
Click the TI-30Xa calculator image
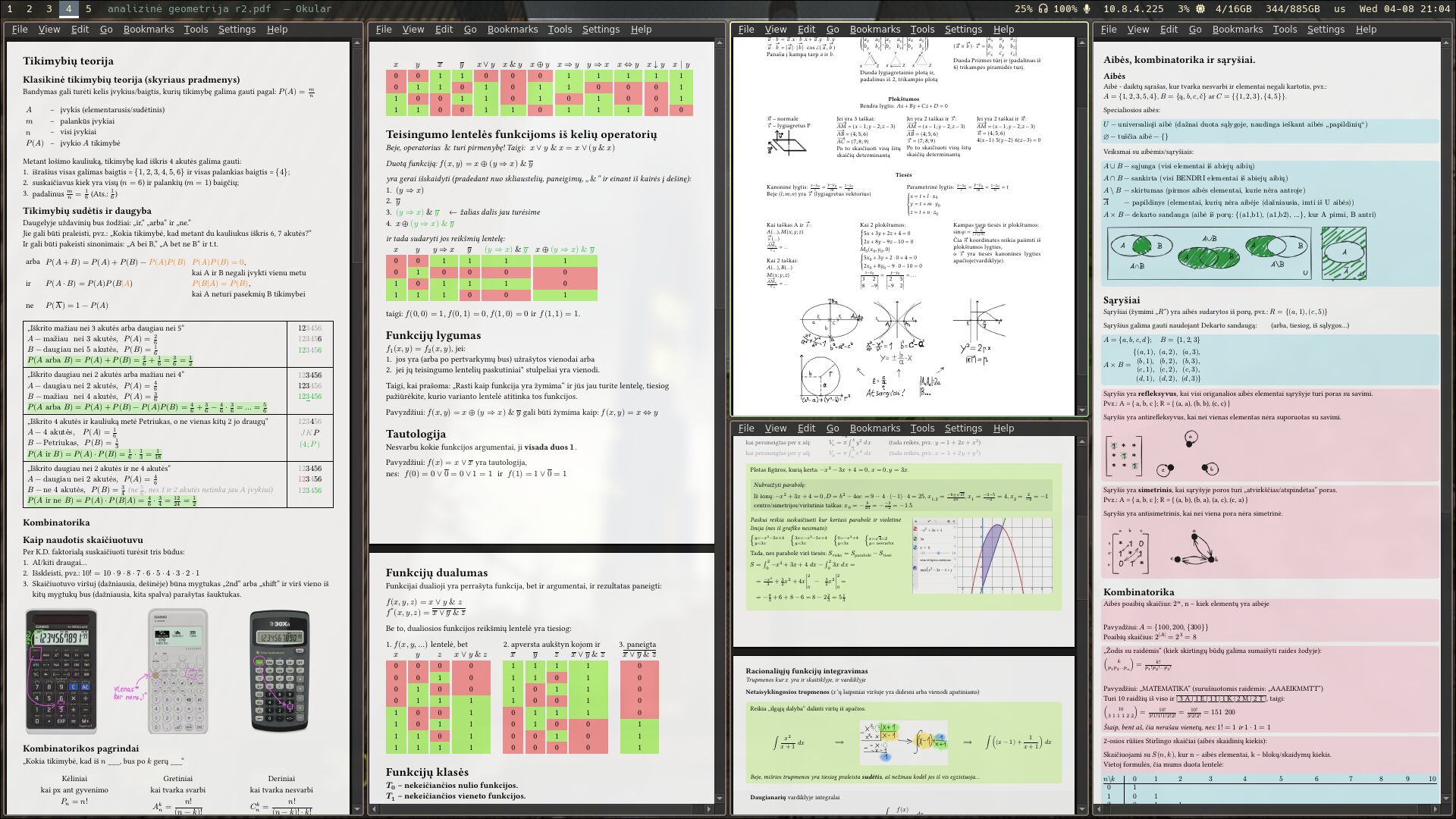[279, 670]
